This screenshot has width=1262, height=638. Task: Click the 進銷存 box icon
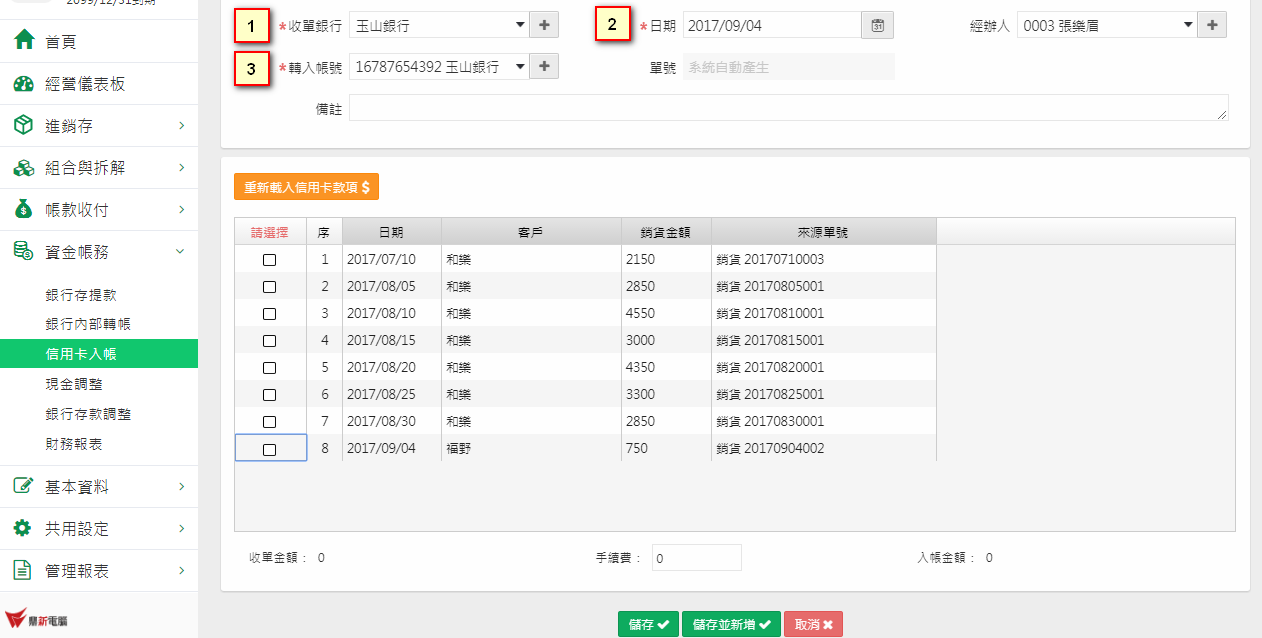point(24,125)
